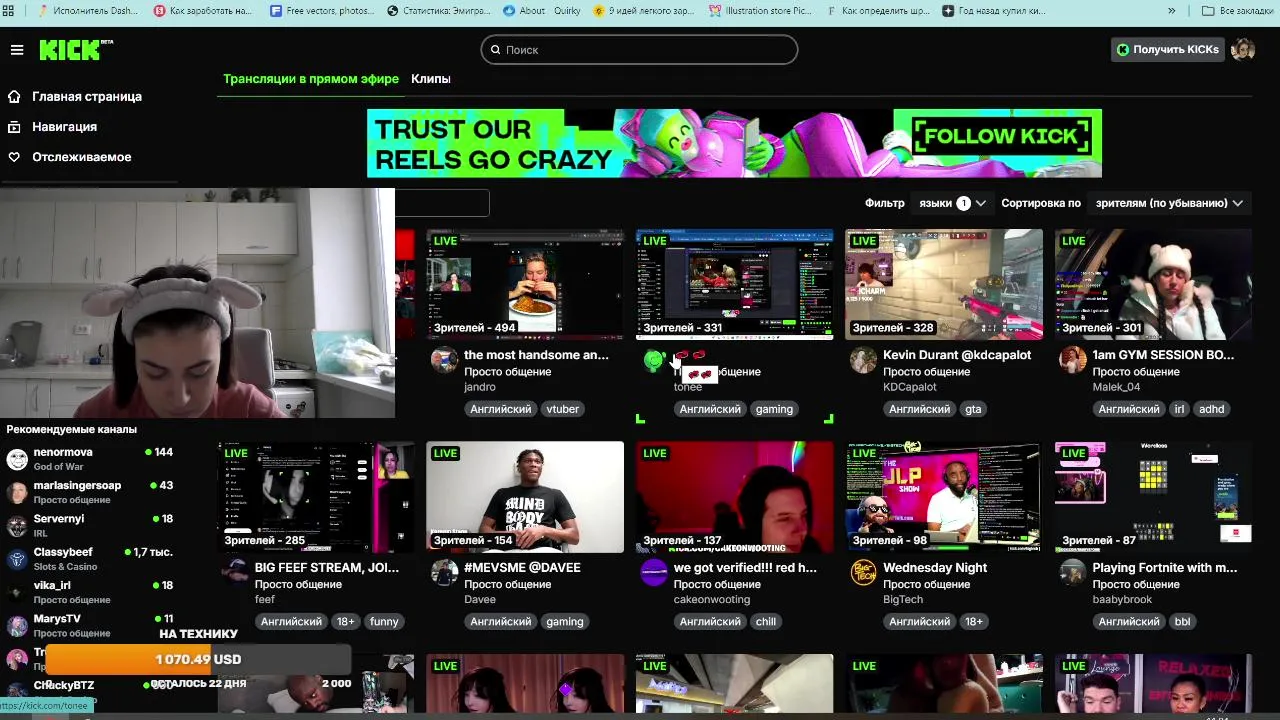Click Wednesday Night stream title
The width and height of the screenshot is (1280, 720).
click(x=935, y=567)
